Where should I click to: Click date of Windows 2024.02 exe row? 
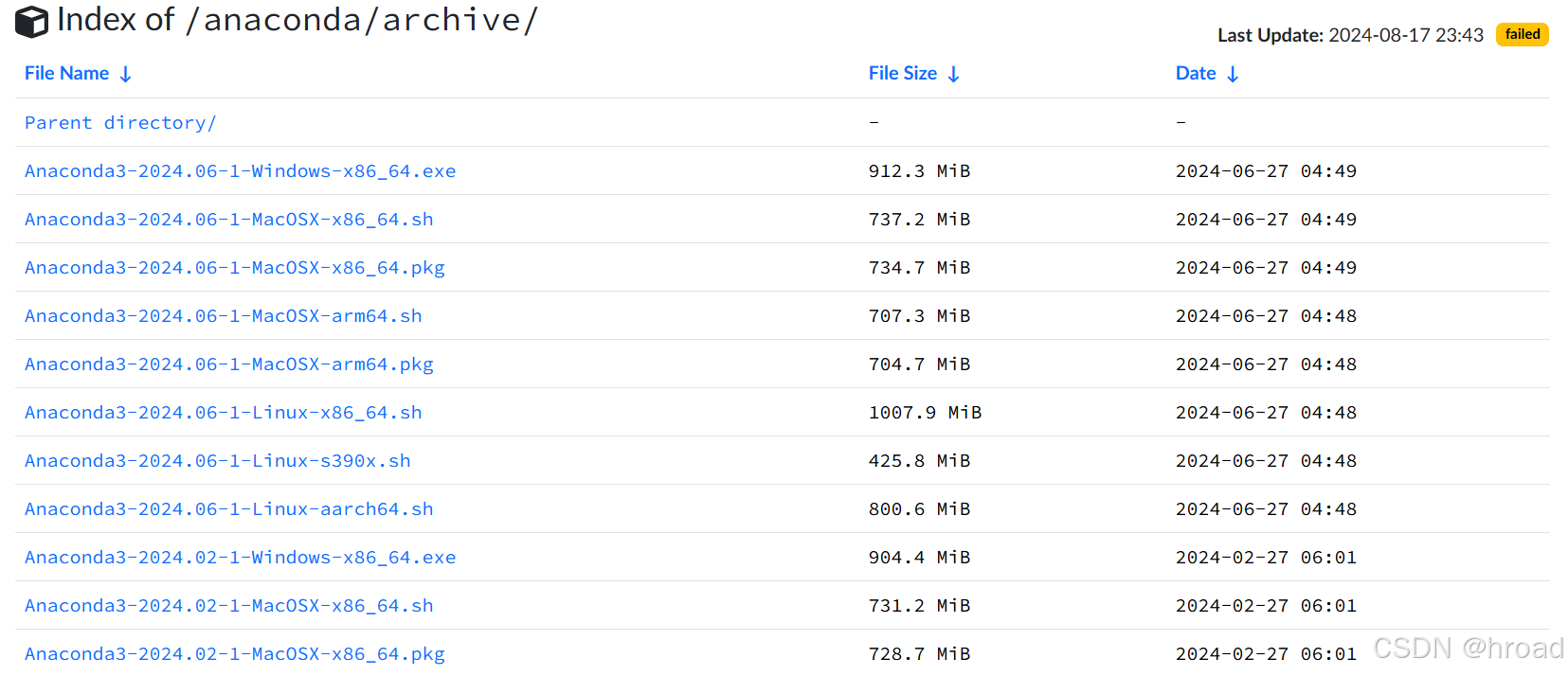[1267, 558]
